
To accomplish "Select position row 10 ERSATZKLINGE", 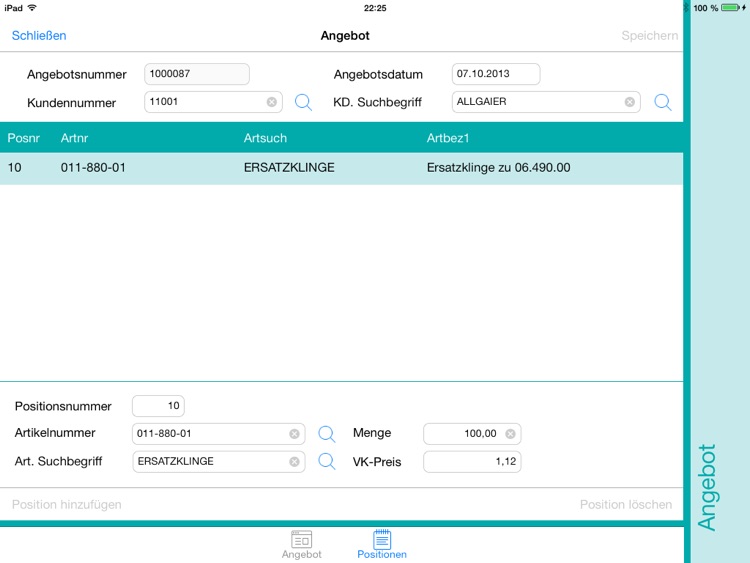I will tap(342, 168).
